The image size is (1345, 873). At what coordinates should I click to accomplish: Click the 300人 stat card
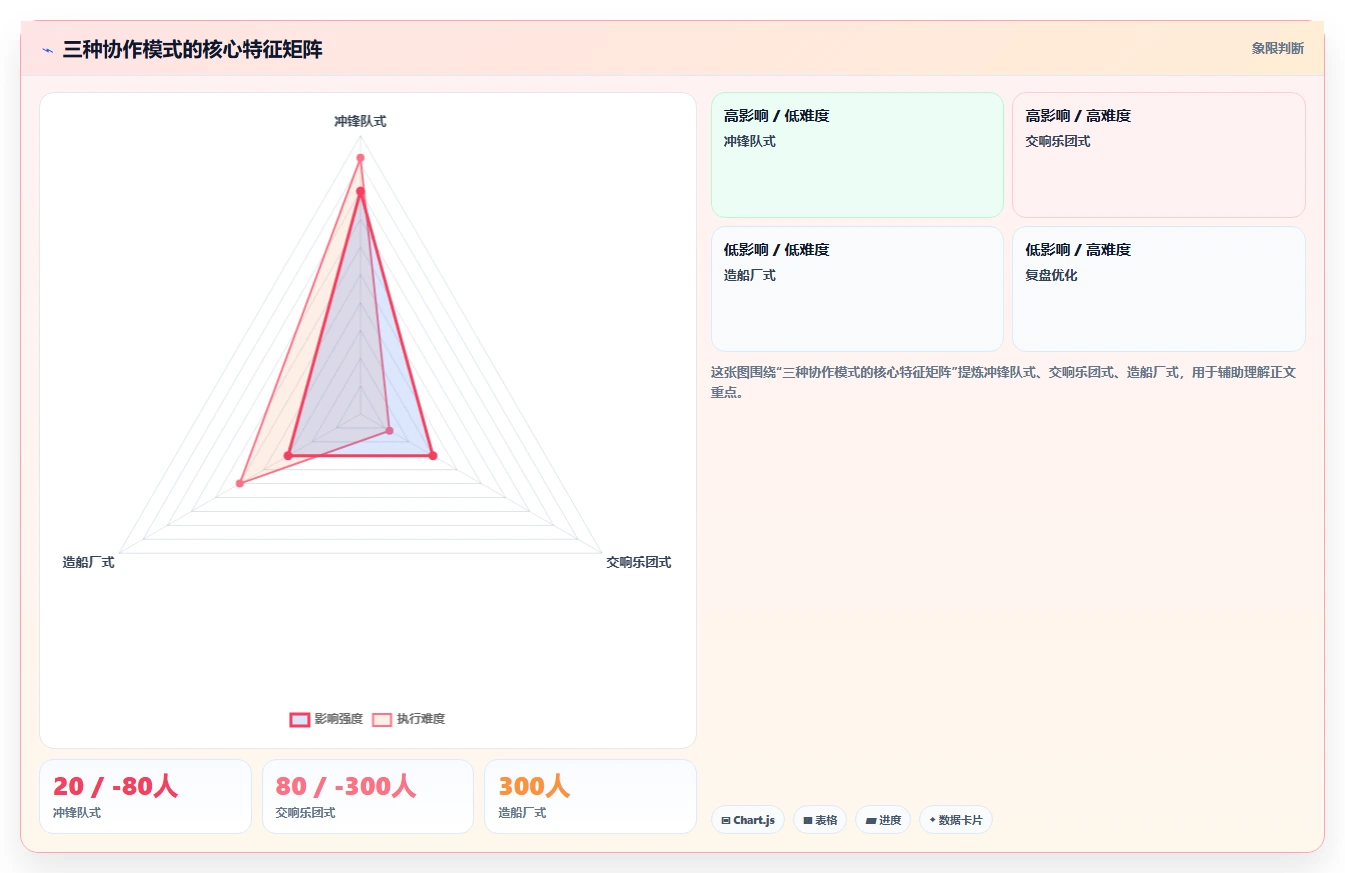pyautogui.click(x=590, y=796)
